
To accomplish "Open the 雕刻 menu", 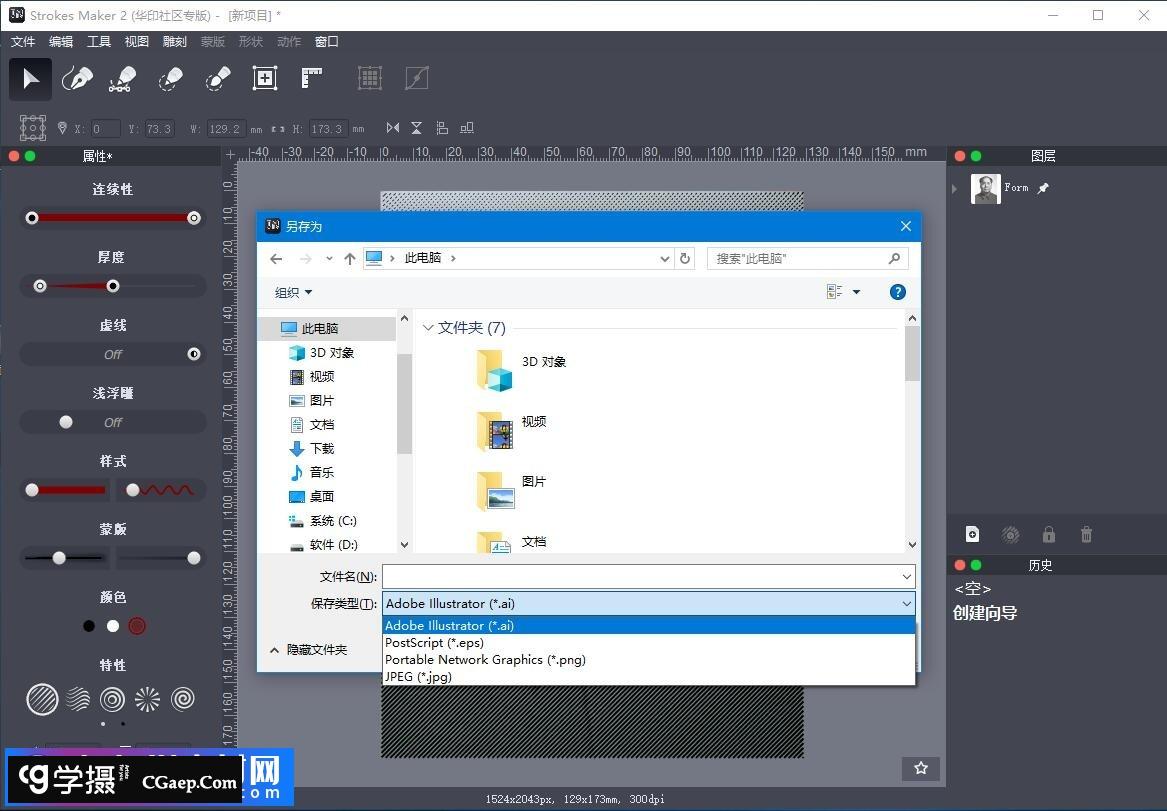I will 174,42.
